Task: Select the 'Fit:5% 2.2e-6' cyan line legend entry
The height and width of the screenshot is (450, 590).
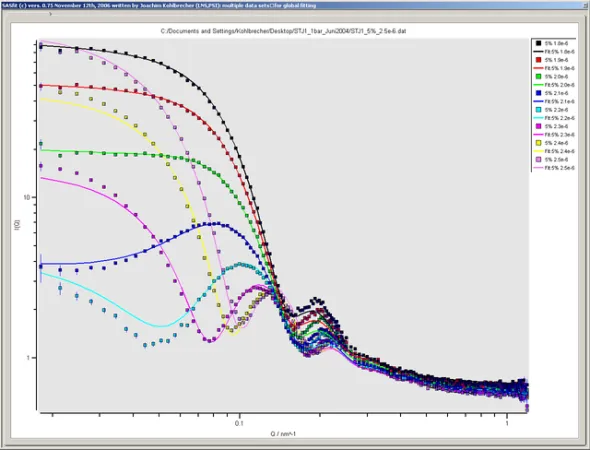Action: click(x=554, y=118)
